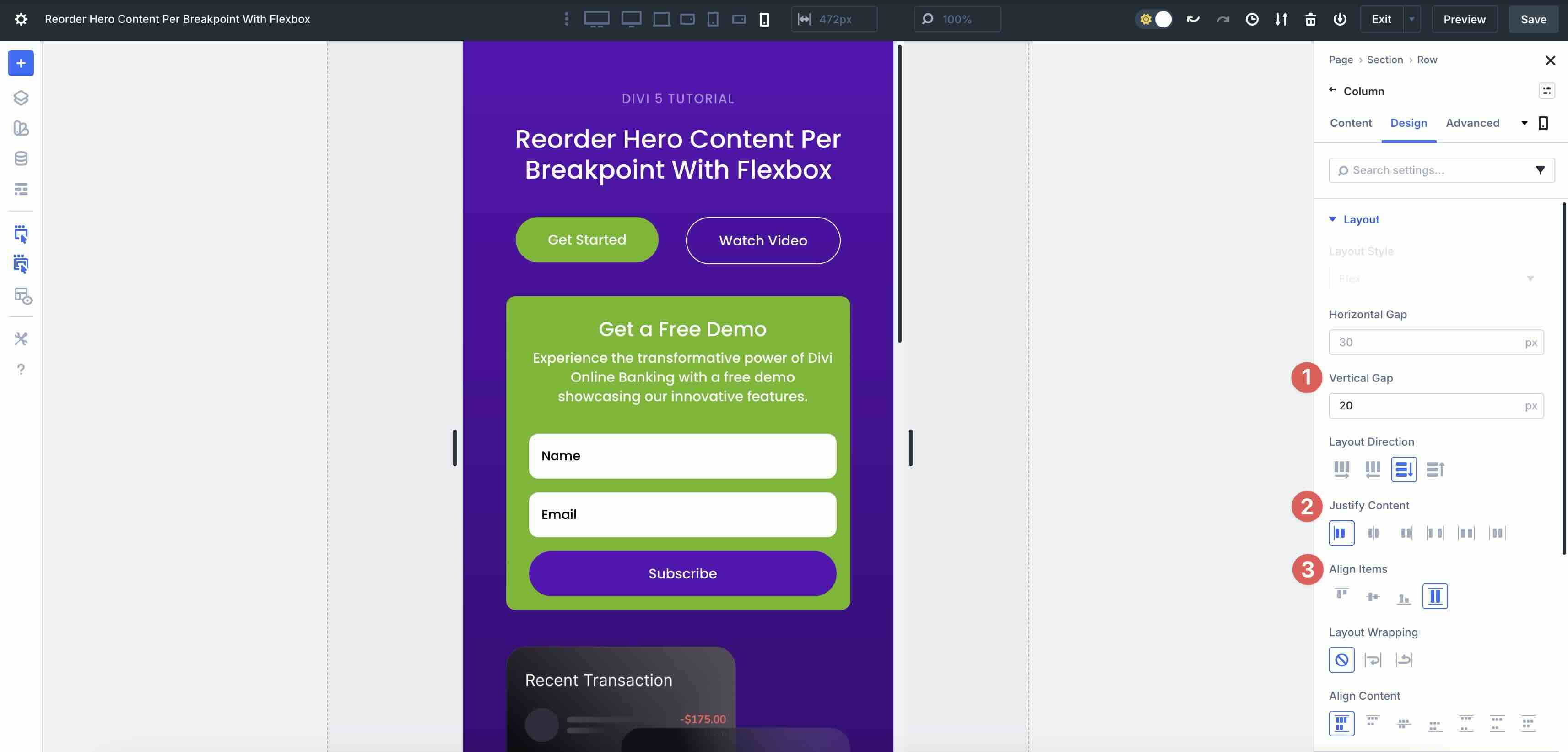
Task: Select the phone view breakpoint icon
Action: click(x=764, y=19)
